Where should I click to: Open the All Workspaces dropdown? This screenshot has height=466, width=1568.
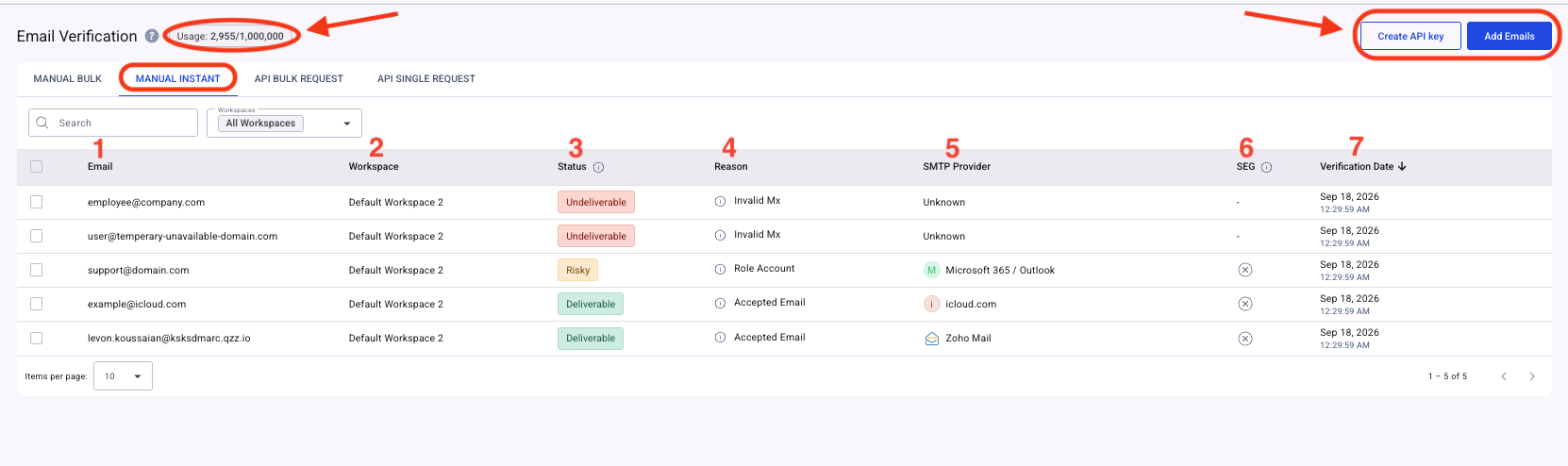[x=284, y=123]
